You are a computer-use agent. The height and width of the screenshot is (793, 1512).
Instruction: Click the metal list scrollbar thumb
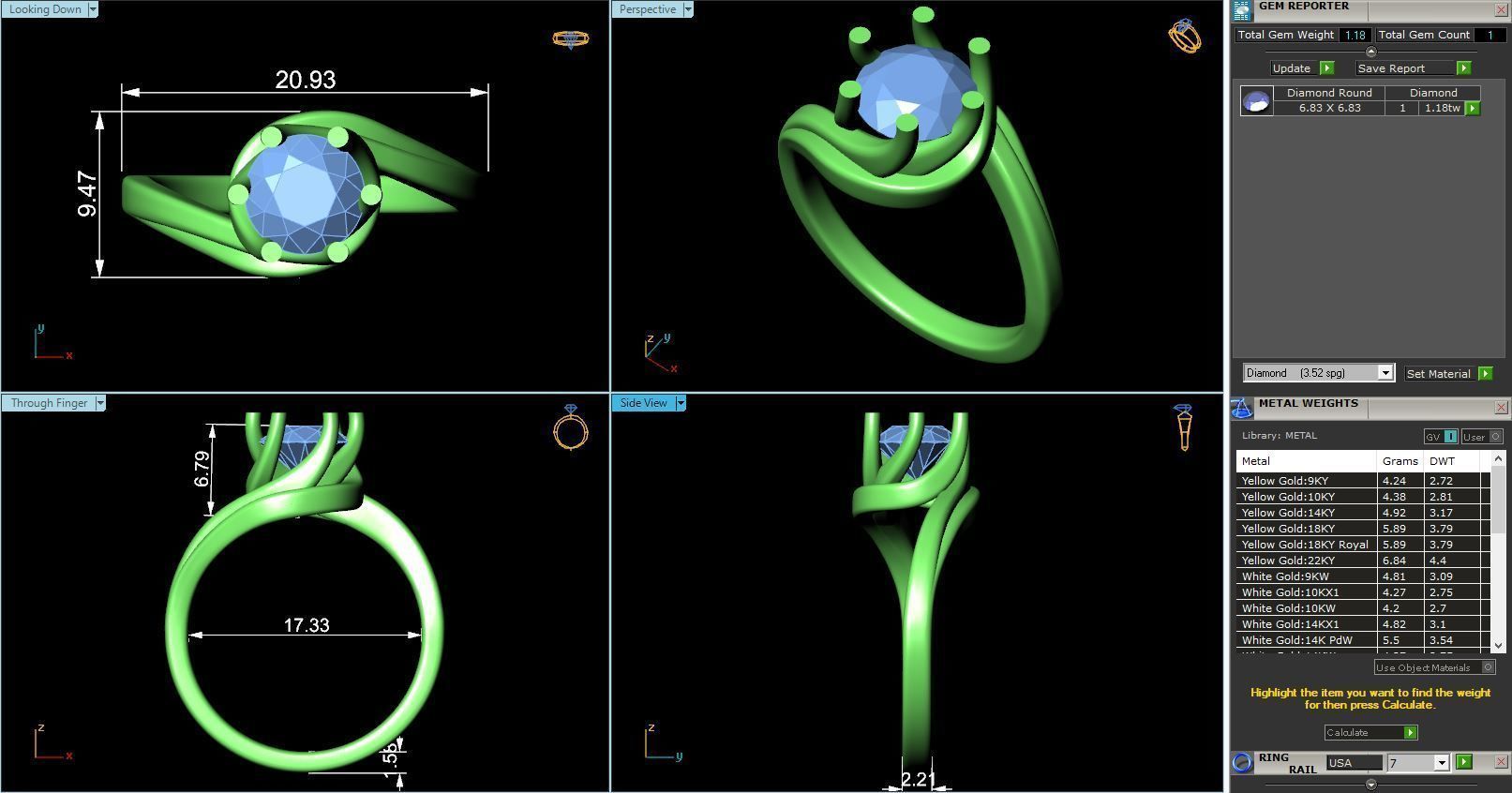1497,501
